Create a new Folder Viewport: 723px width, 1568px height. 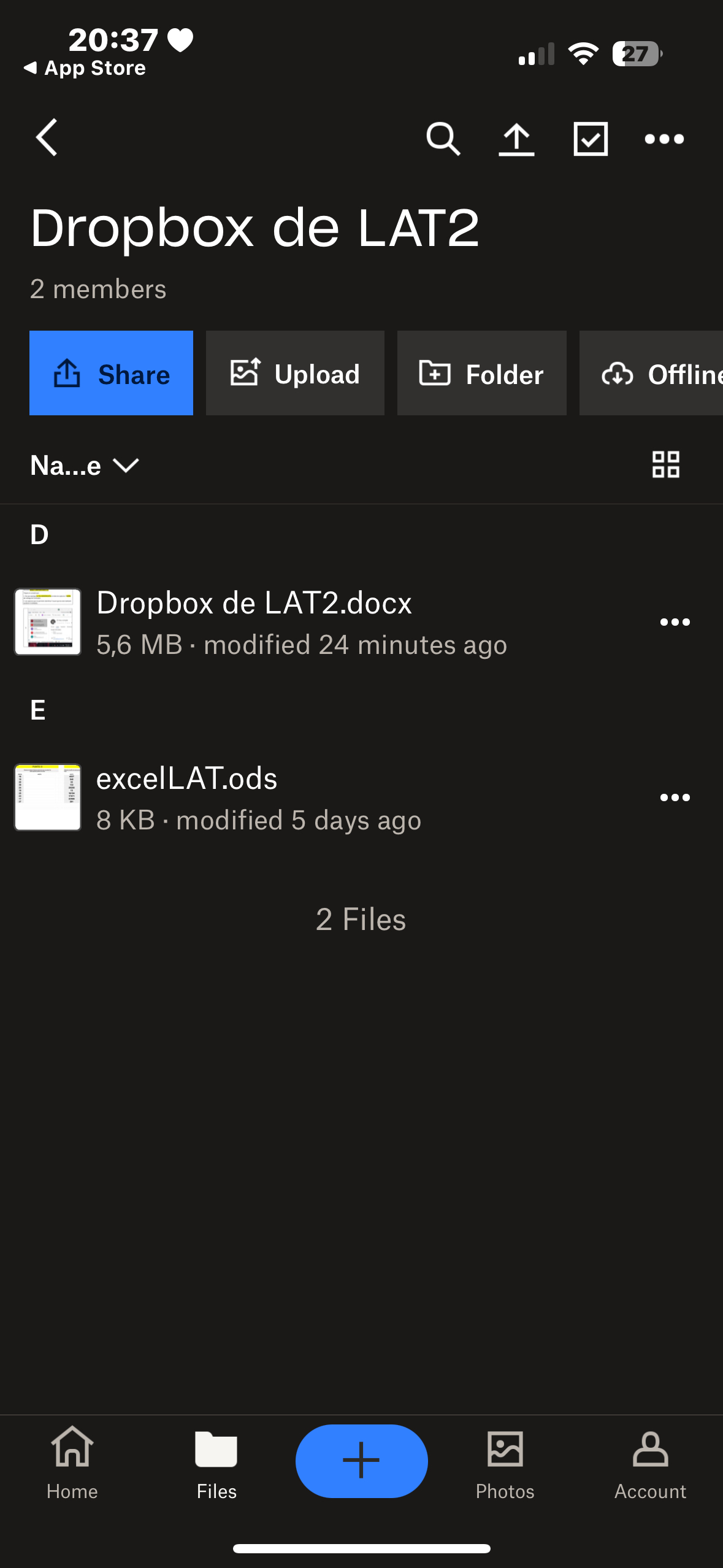(x=481, y=374)
